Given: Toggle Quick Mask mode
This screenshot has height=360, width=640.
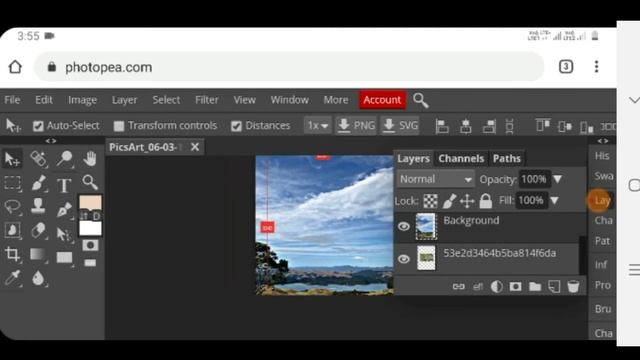Looking at the screenshot, I should click(x=90, y=245).
